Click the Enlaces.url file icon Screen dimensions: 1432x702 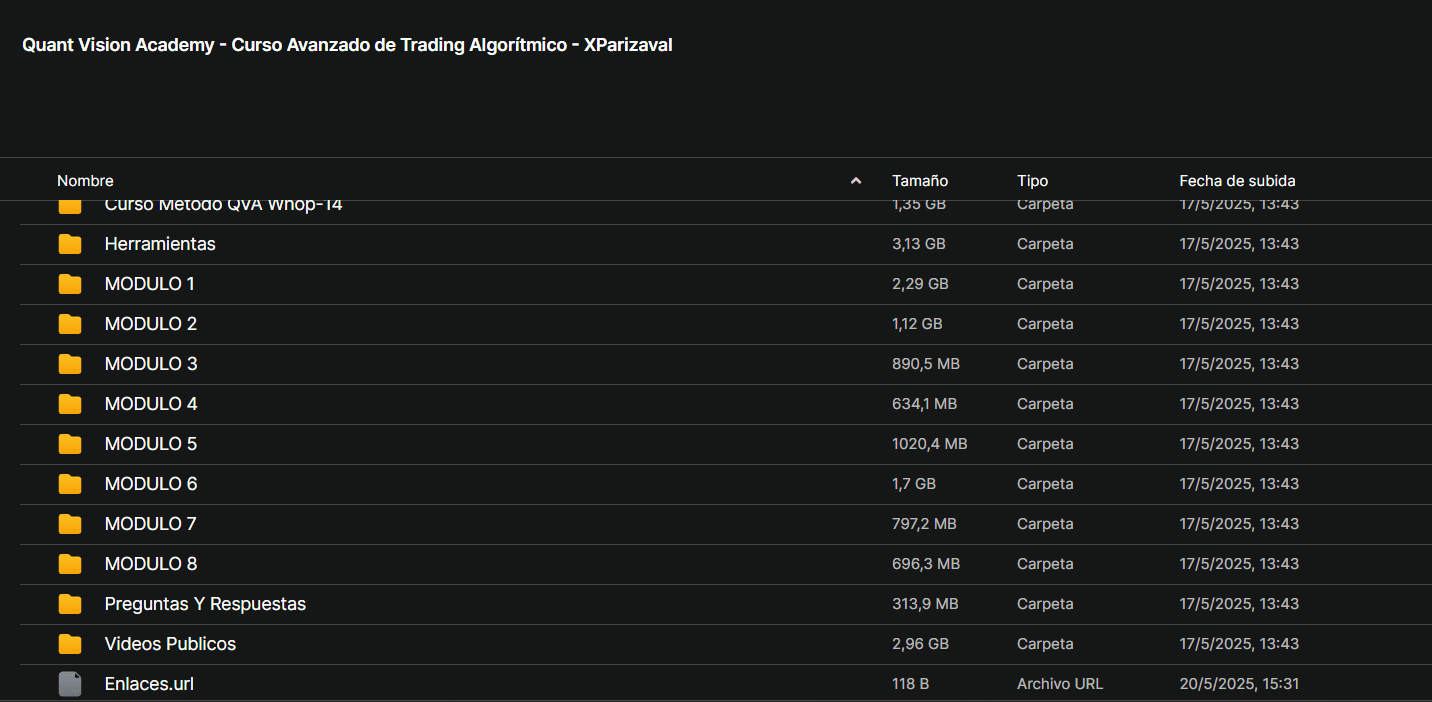pos(70,684)
